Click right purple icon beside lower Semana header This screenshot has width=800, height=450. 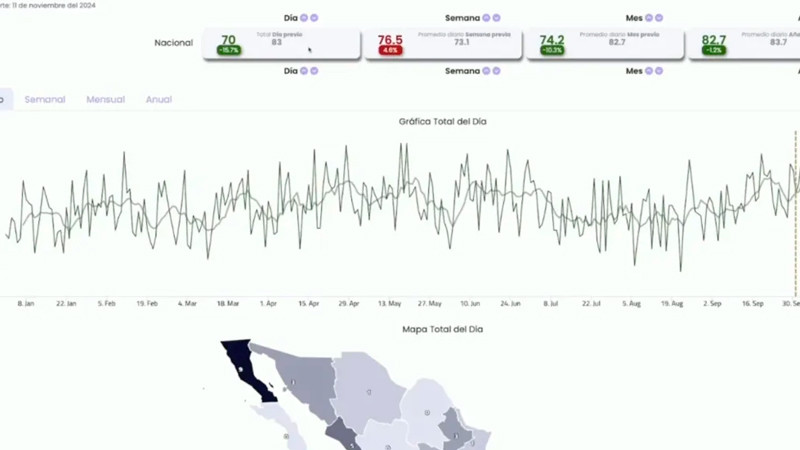[x=498, y=71]
